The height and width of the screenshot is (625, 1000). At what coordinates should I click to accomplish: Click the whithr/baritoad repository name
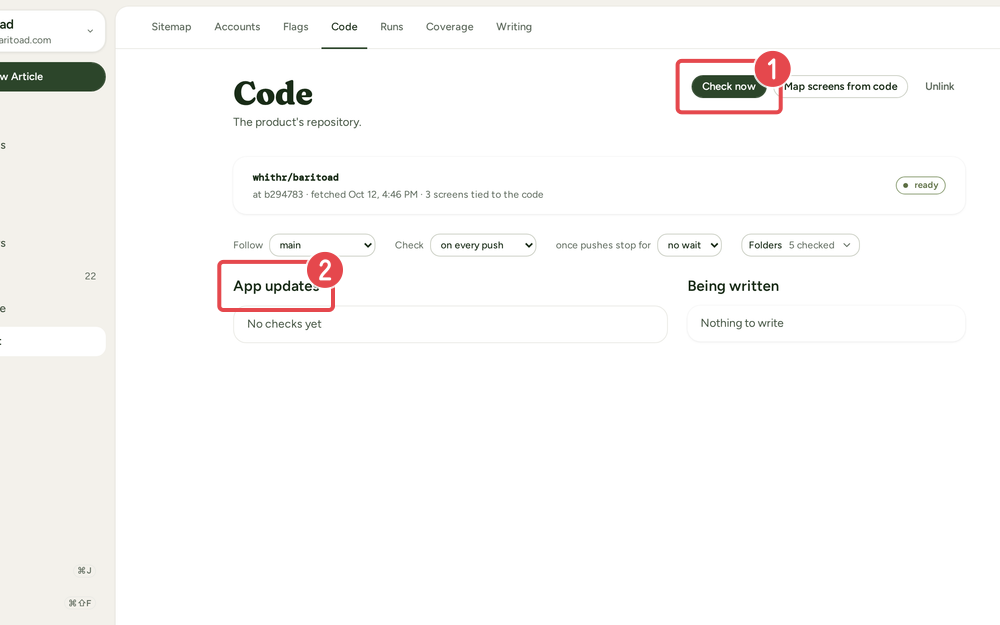[x=295, y=177]
